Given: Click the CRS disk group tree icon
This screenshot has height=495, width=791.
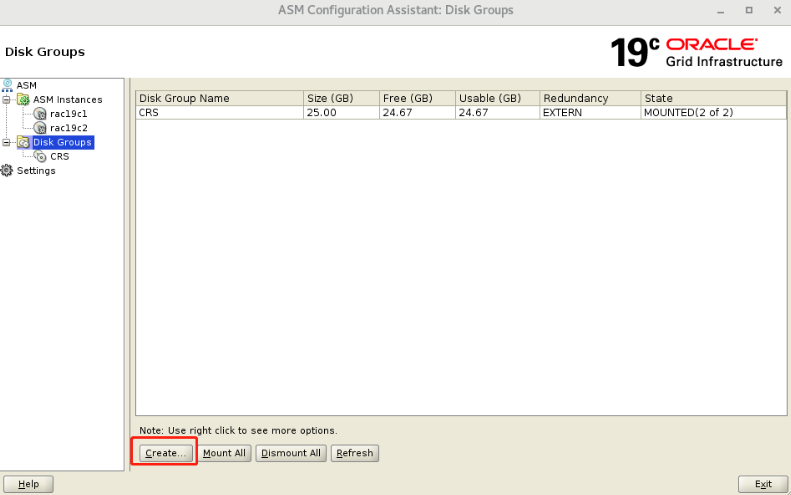Looking at the screenshot, I should pyautogui.click(x=40, y=156).
